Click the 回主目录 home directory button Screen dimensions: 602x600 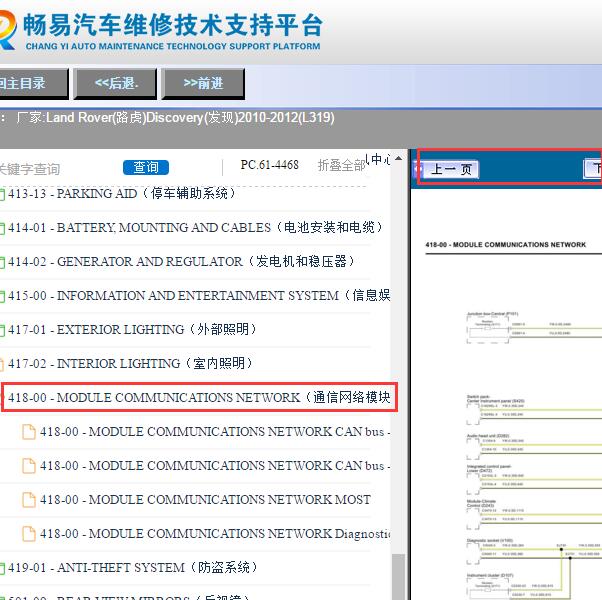click(33, 83)
